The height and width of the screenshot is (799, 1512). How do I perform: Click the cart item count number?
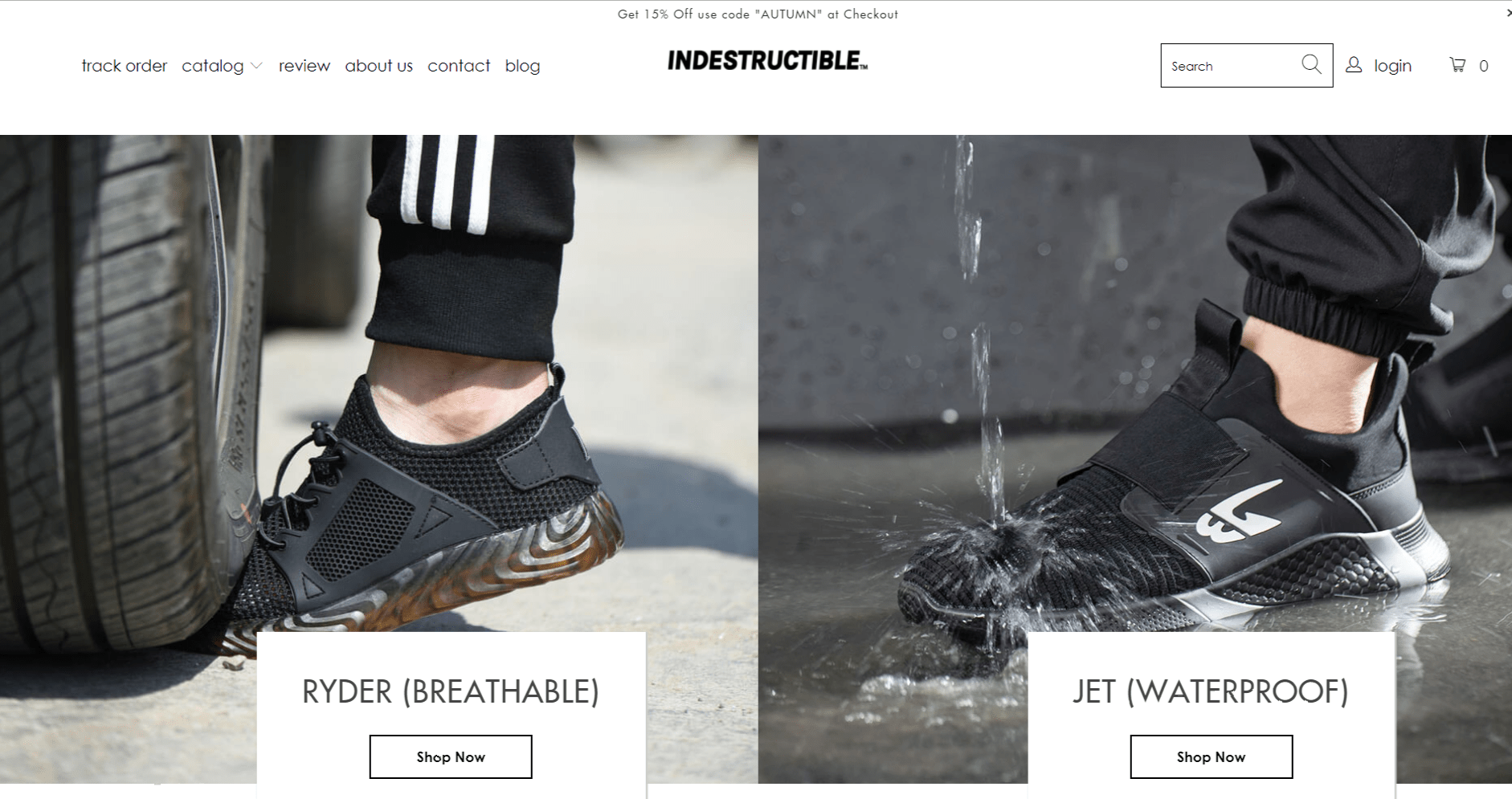coord(1484,66)
